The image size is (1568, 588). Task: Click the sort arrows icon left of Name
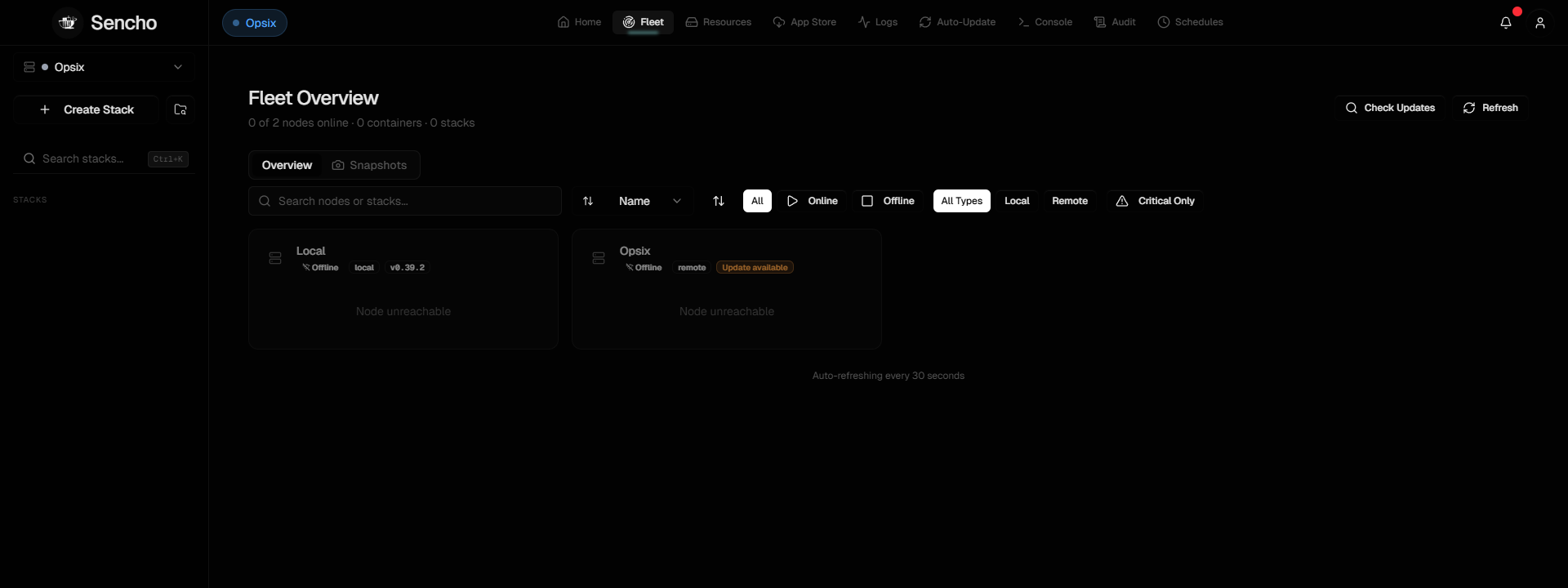588,201
